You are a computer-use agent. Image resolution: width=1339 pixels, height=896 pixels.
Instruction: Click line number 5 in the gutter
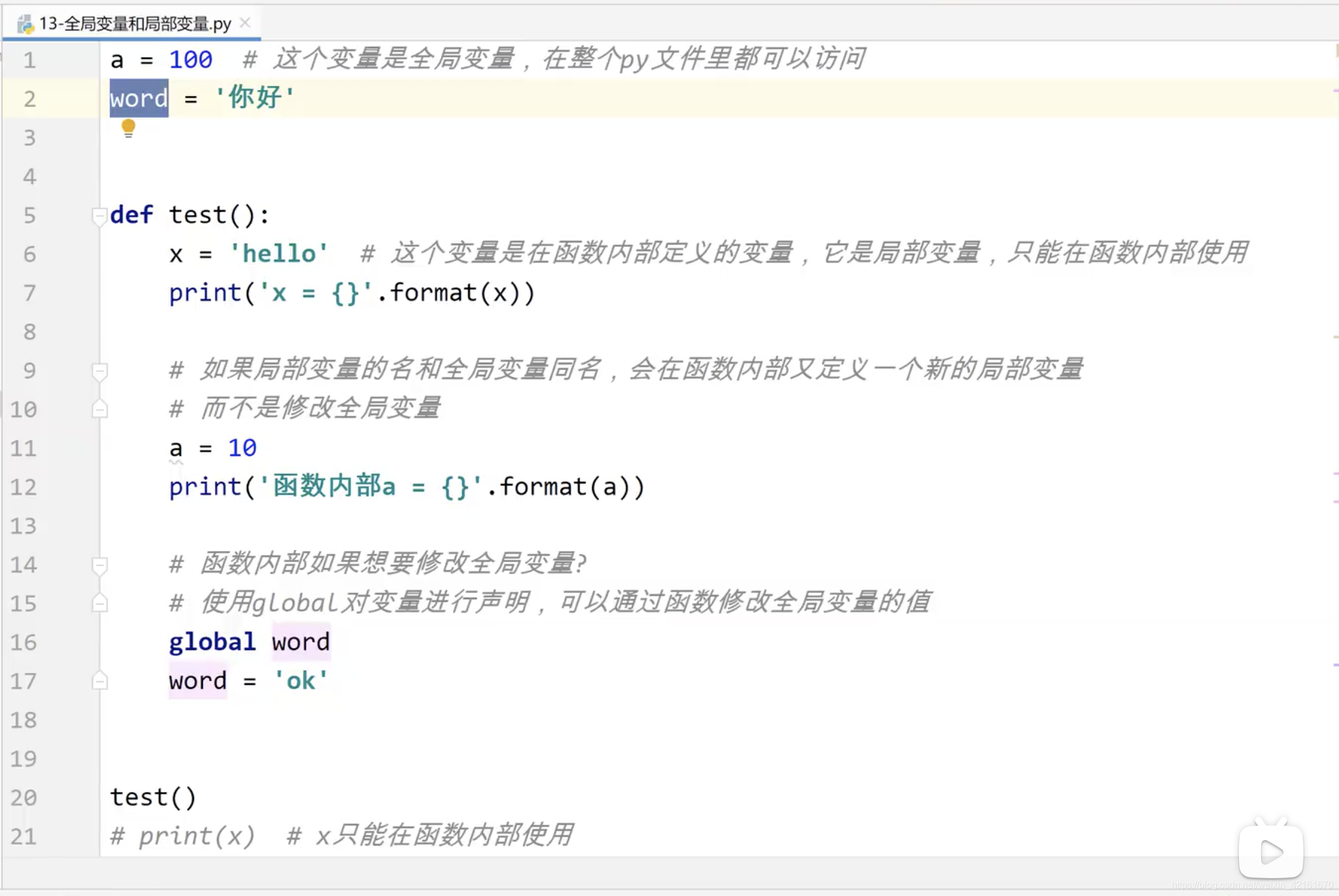pyautogui.click(x=29, y=215)
